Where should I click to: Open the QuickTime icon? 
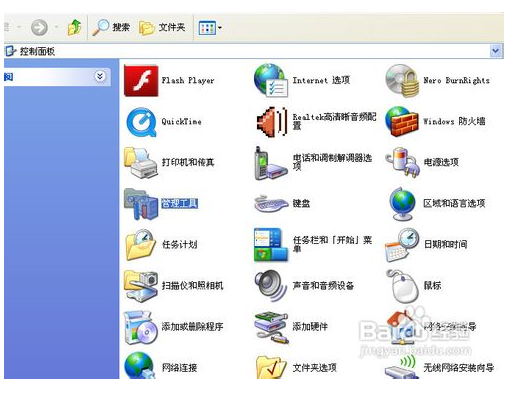click(x=141, y=122)
